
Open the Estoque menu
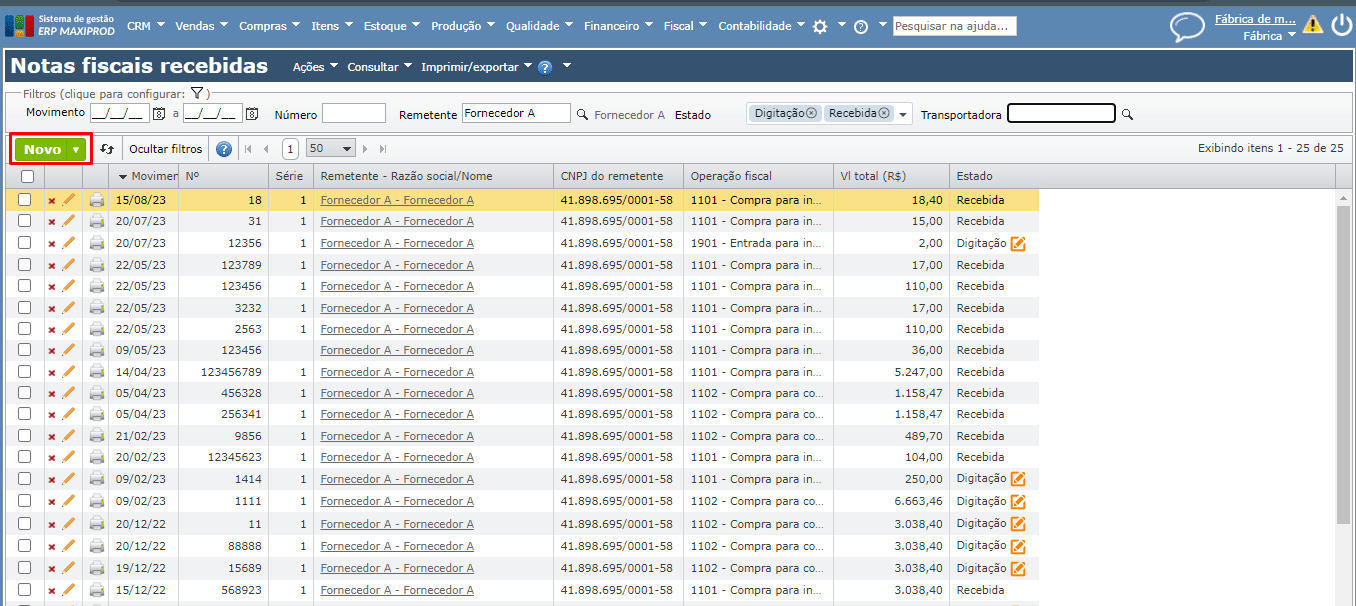tap(391, 26)
